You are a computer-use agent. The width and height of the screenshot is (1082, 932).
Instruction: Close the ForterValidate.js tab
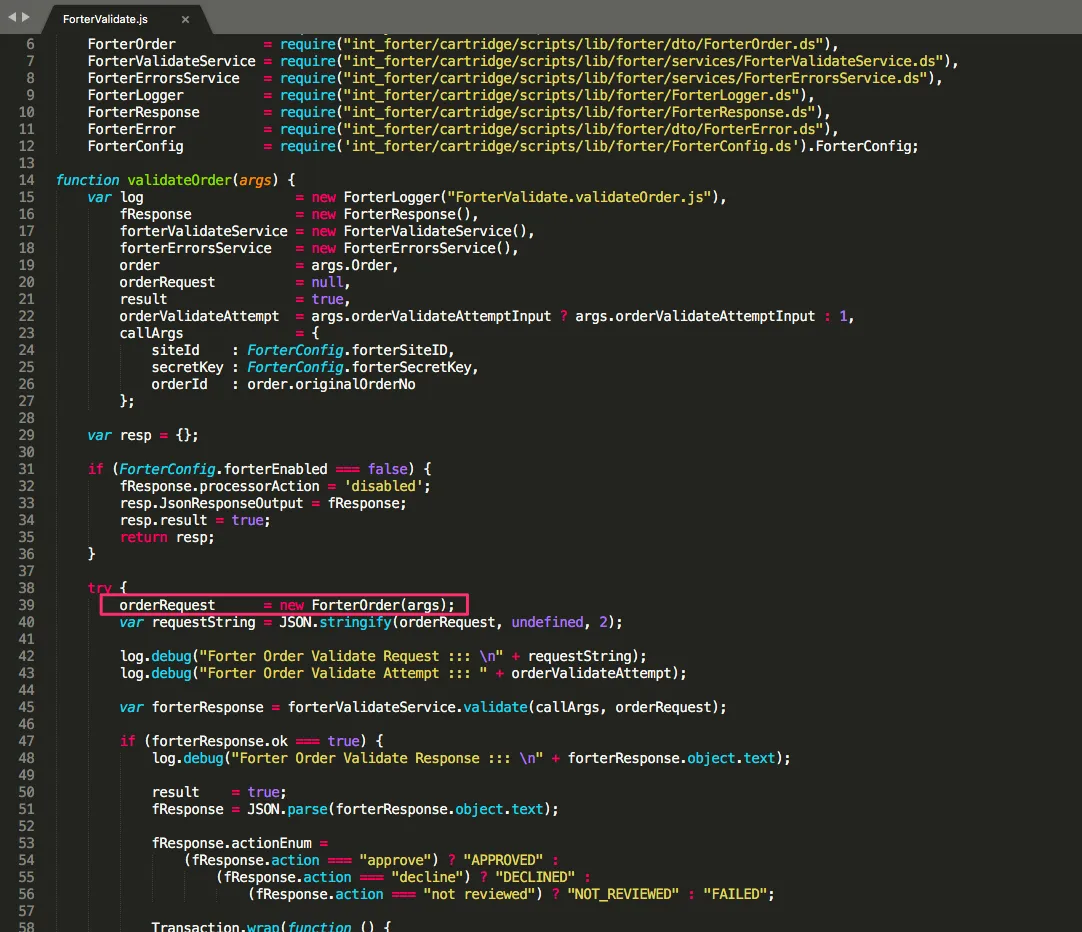point(185,19)
